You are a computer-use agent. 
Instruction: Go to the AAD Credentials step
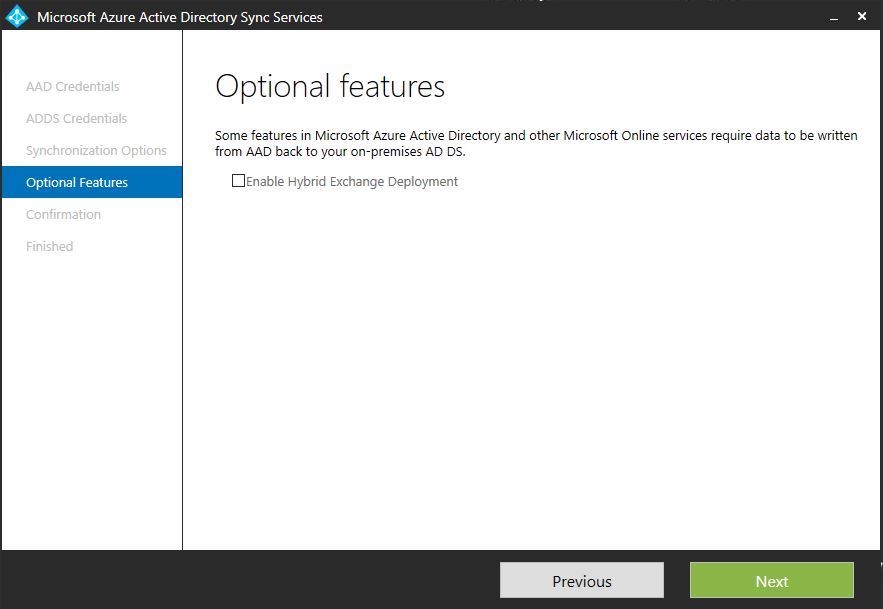click(x=73, y=86)
